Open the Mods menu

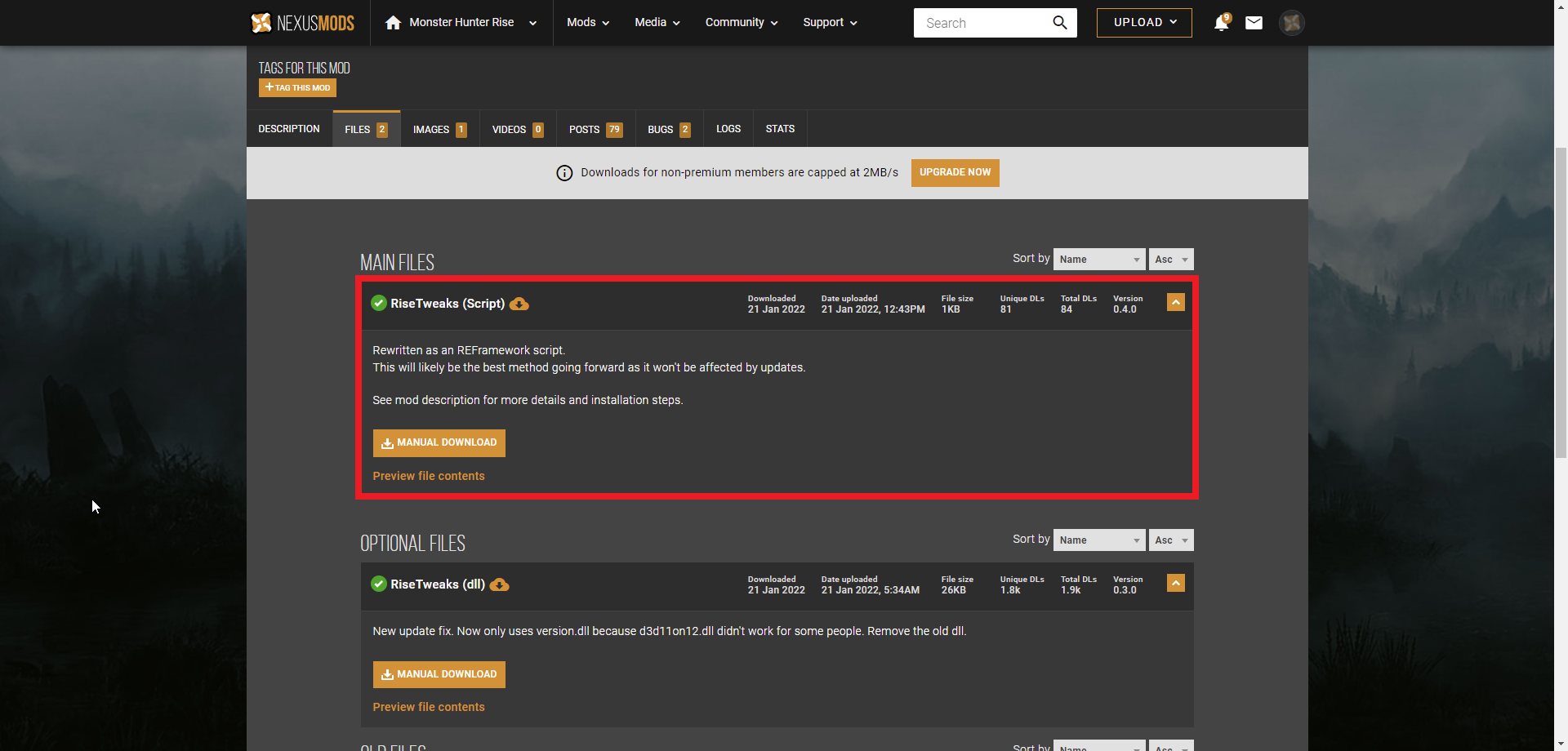coord(588,23)
